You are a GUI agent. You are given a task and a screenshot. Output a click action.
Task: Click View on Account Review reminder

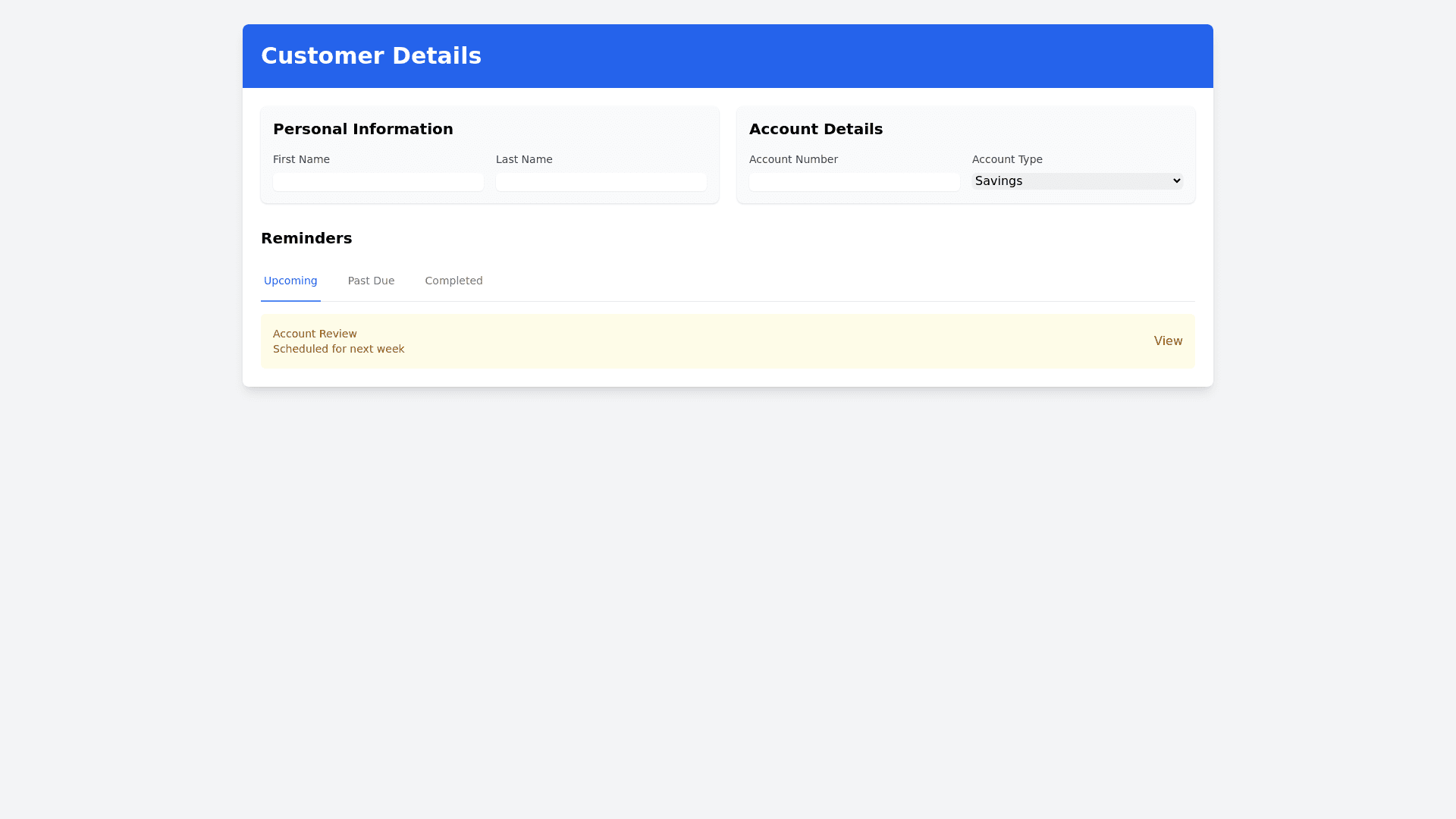1168,341
